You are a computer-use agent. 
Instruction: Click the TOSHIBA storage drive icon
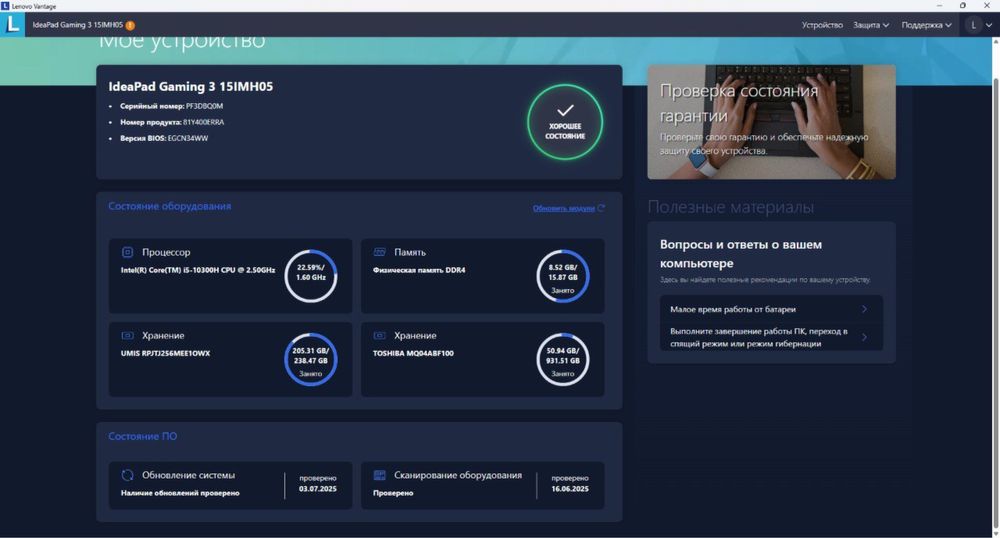(x=379, y=335)
